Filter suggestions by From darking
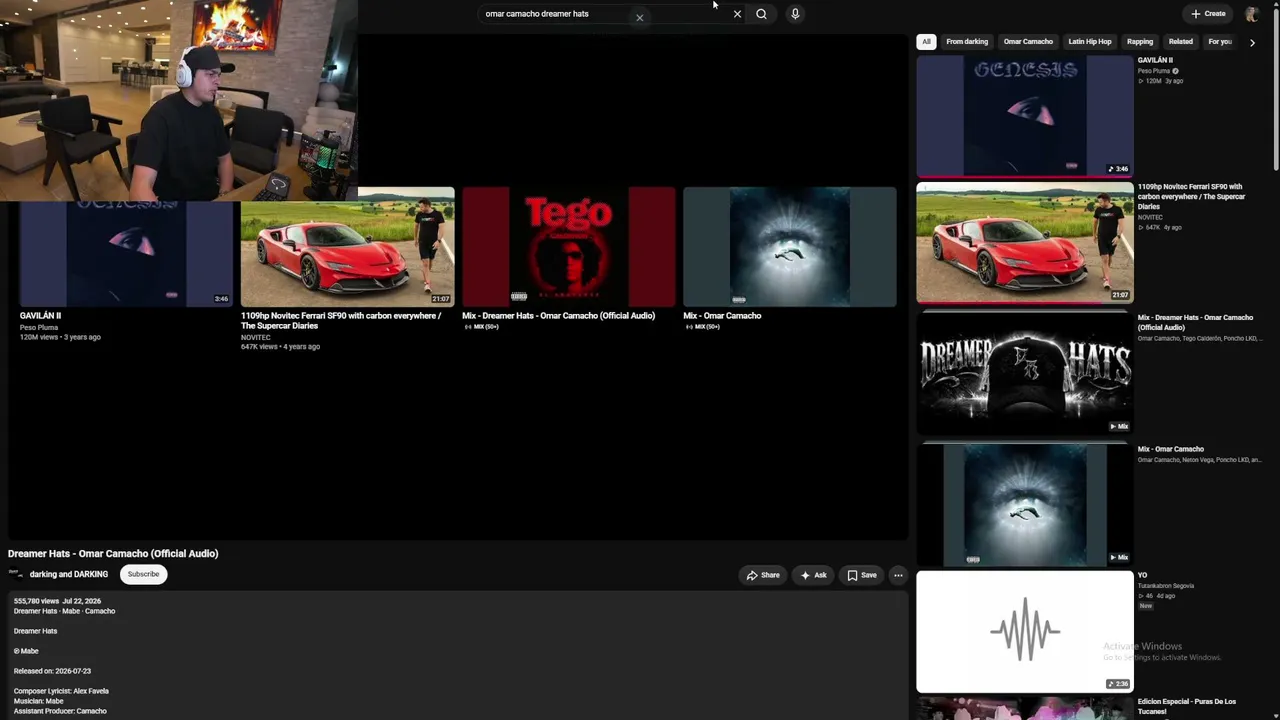The image size is (1280, 720). tap(967, 42)
